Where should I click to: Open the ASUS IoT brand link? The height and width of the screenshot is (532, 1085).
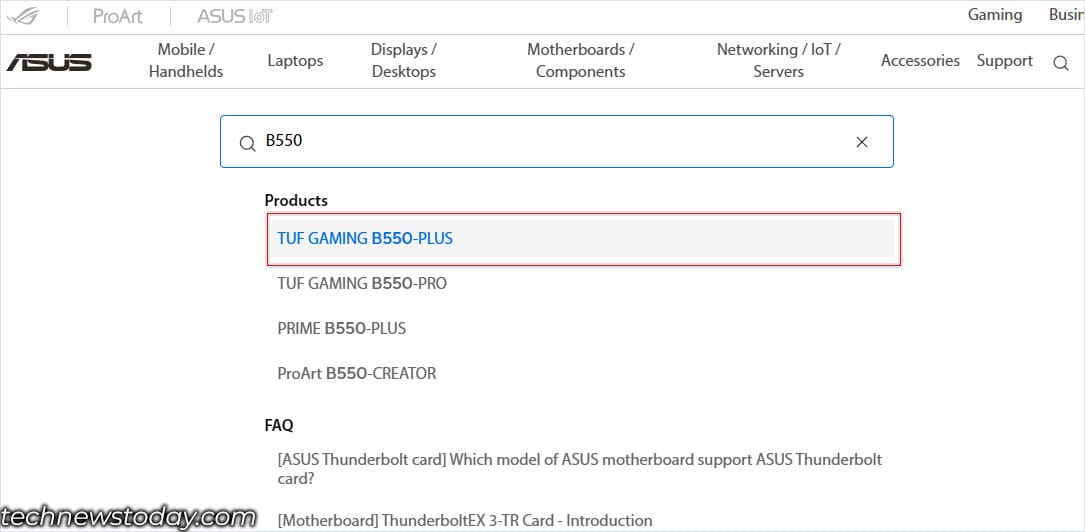pos(235,16)
